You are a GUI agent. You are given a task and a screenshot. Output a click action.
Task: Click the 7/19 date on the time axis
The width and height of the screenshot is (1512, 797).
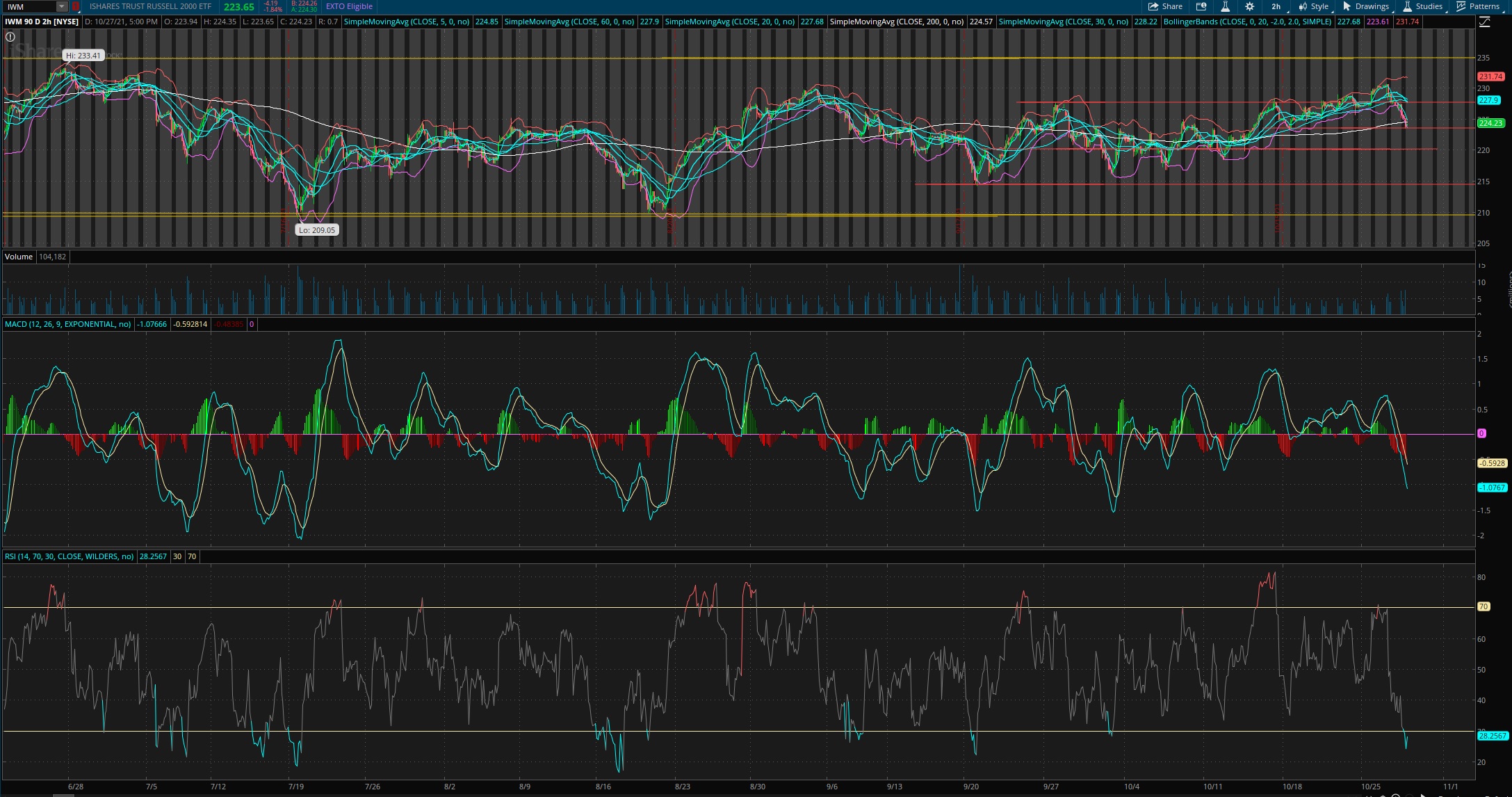296,787
